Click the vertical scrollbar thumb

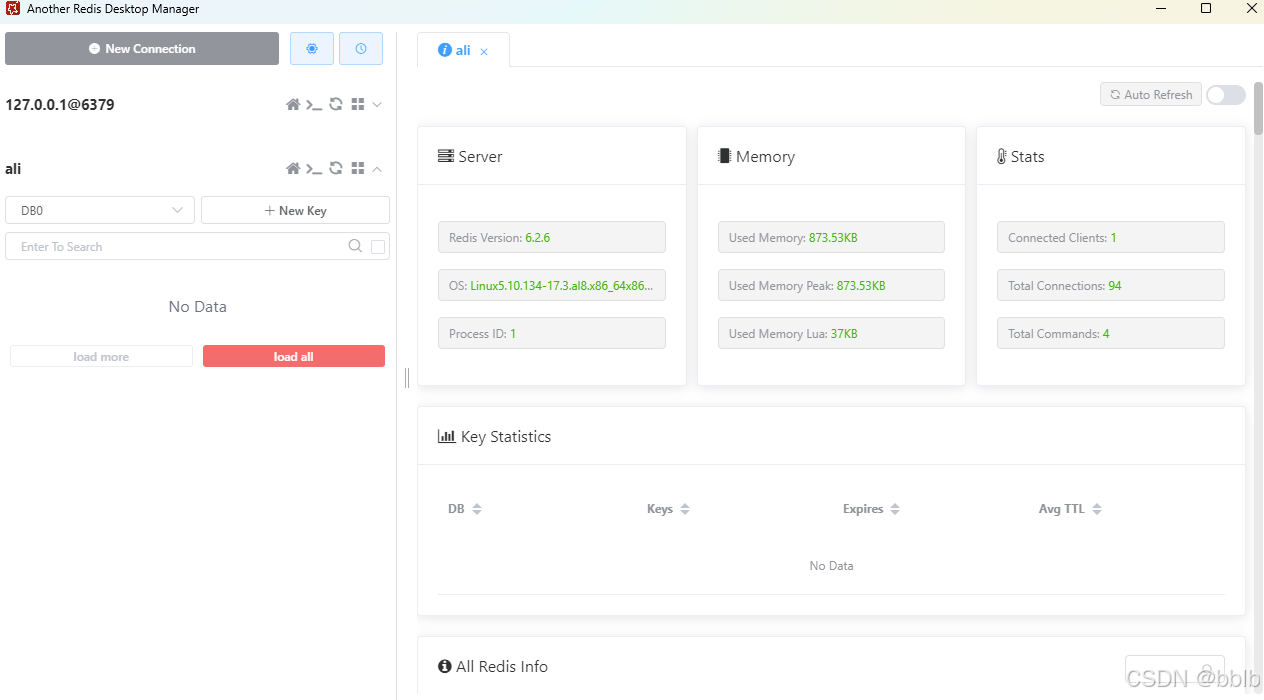[x=1258, y=109]
